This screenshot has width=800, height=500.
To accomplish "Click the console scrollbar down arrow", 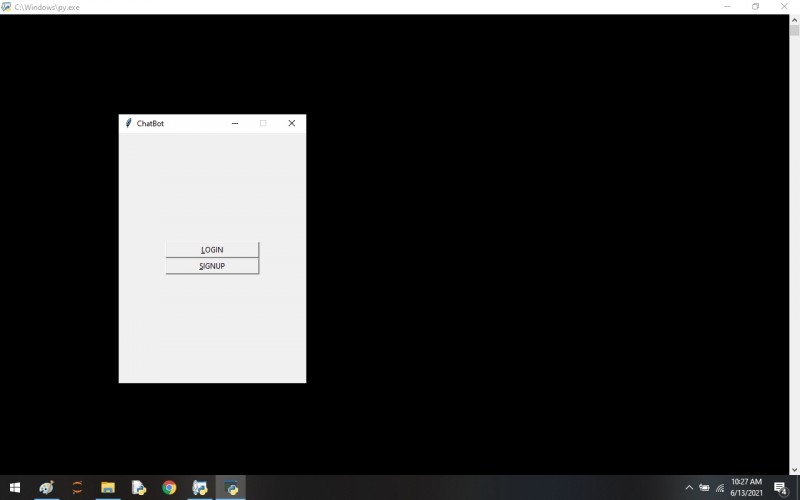I will coord(794,469).
